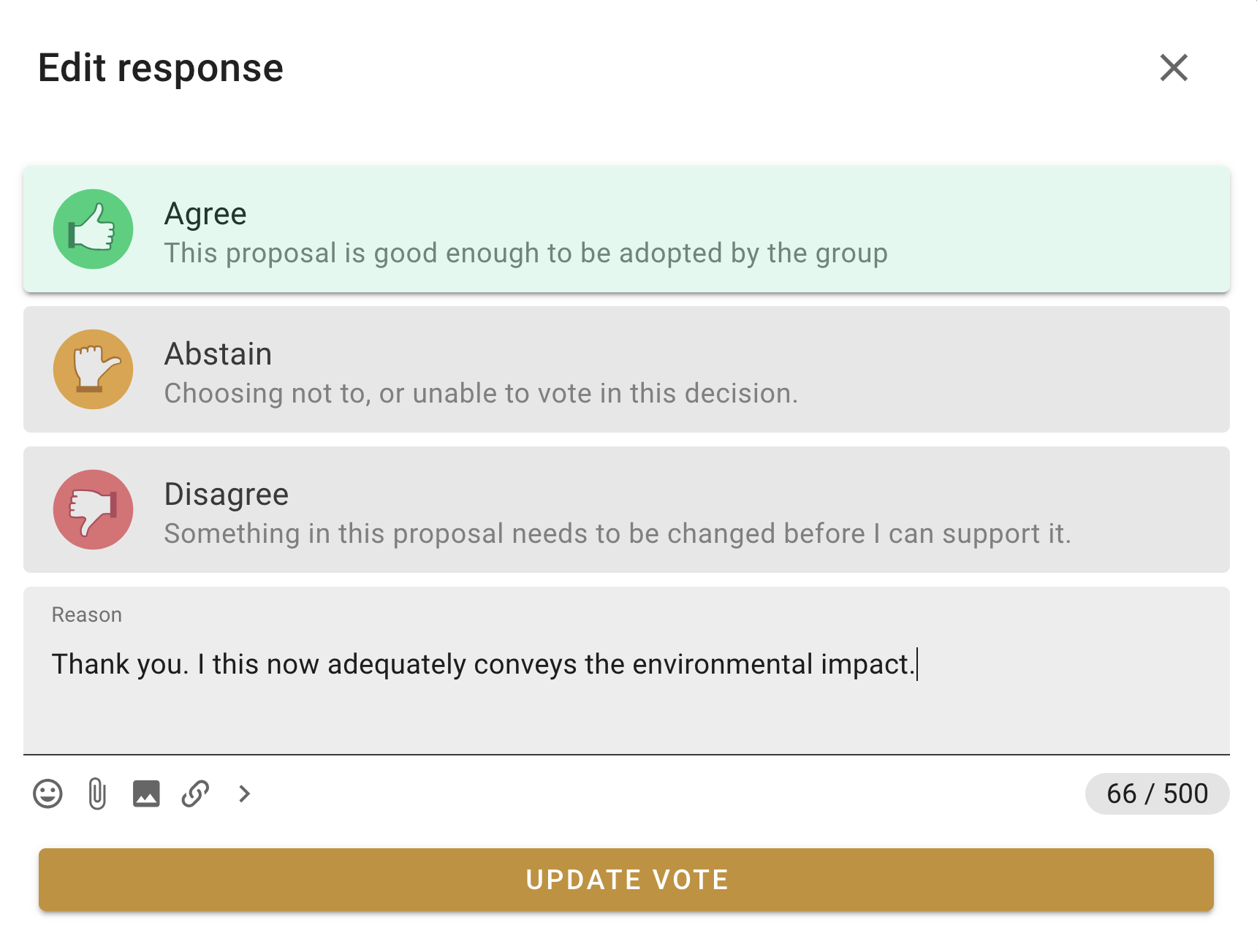Click the 'Choosing not to' description text
Viewport: 1257px width, 952px height.
pos(481,394)
